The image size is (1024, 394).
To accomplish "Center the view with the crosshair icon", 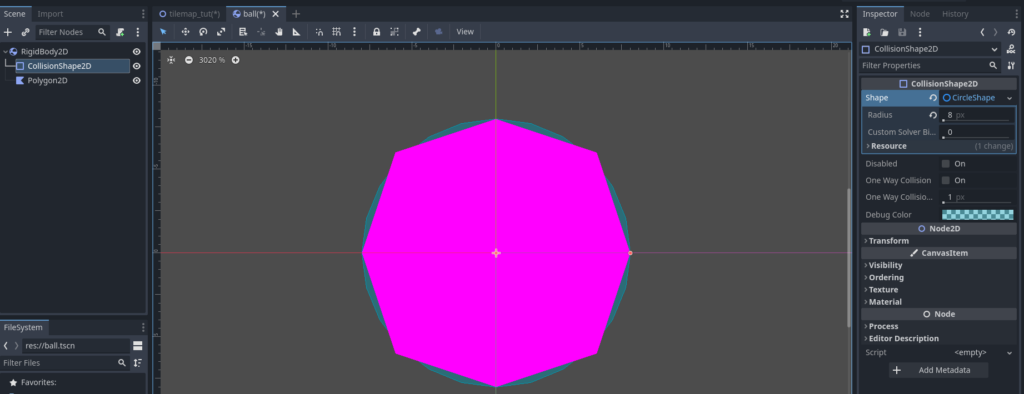I will [x=171, y=60].
